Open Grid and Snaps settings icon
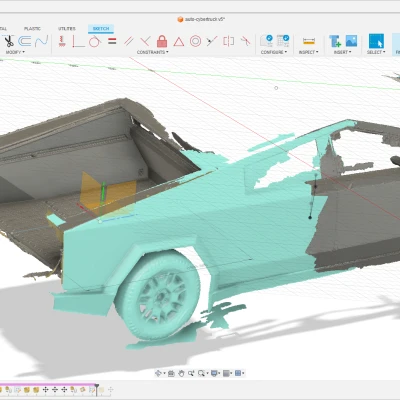 point(226,373)
